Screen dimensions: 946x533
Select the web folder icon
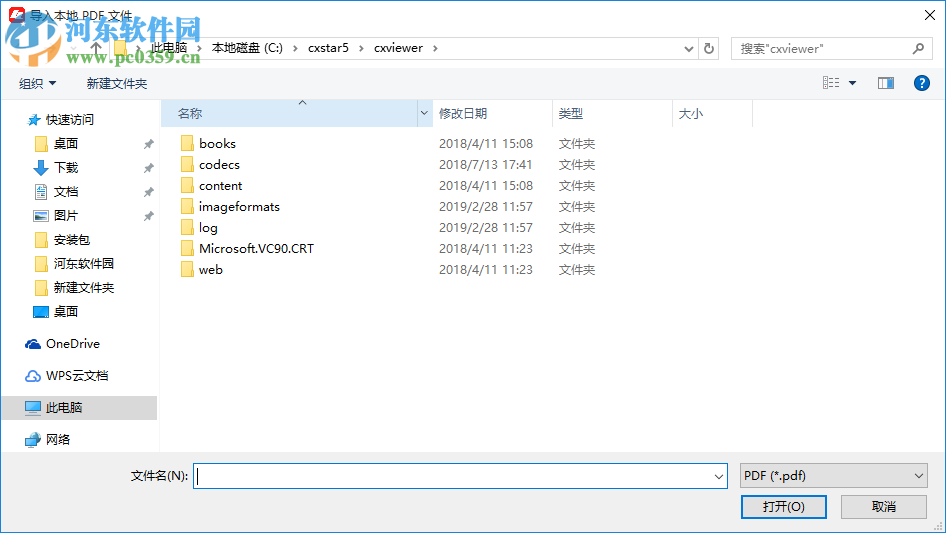coord(187,269)
